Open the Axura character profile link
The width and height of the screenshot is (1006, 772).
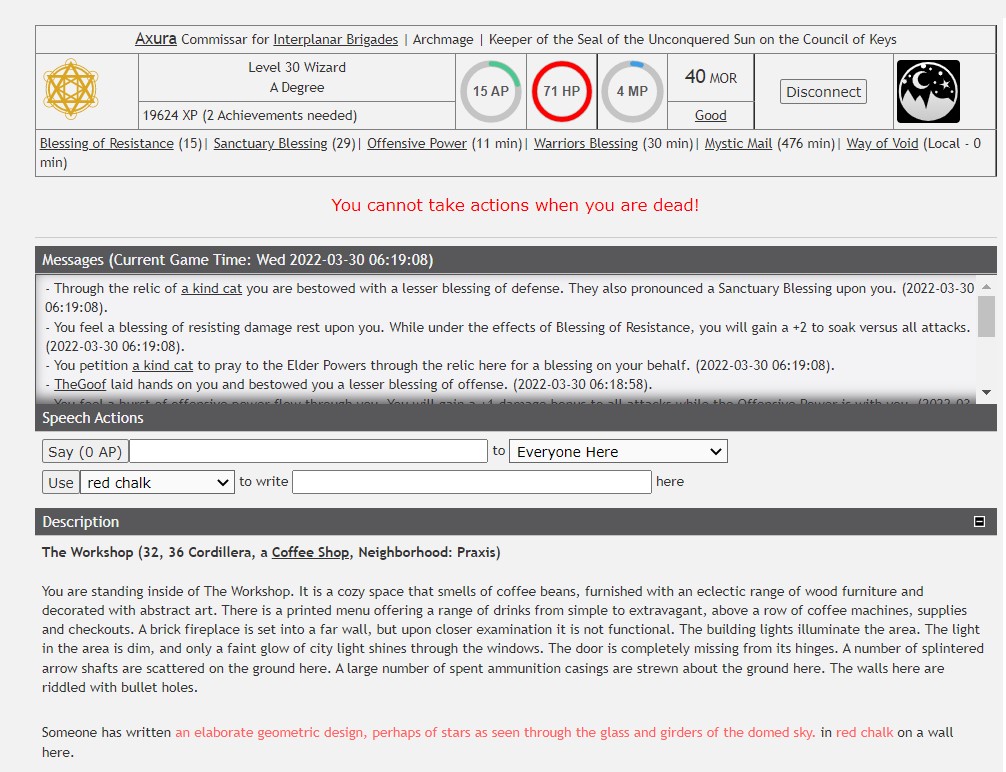(x=156, y=40)
